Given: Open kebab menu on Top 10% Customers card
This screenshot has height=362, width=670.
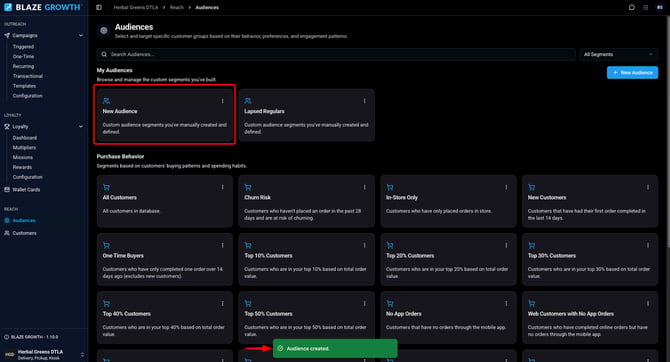Looking at the screenshot, I should (364, 245).
